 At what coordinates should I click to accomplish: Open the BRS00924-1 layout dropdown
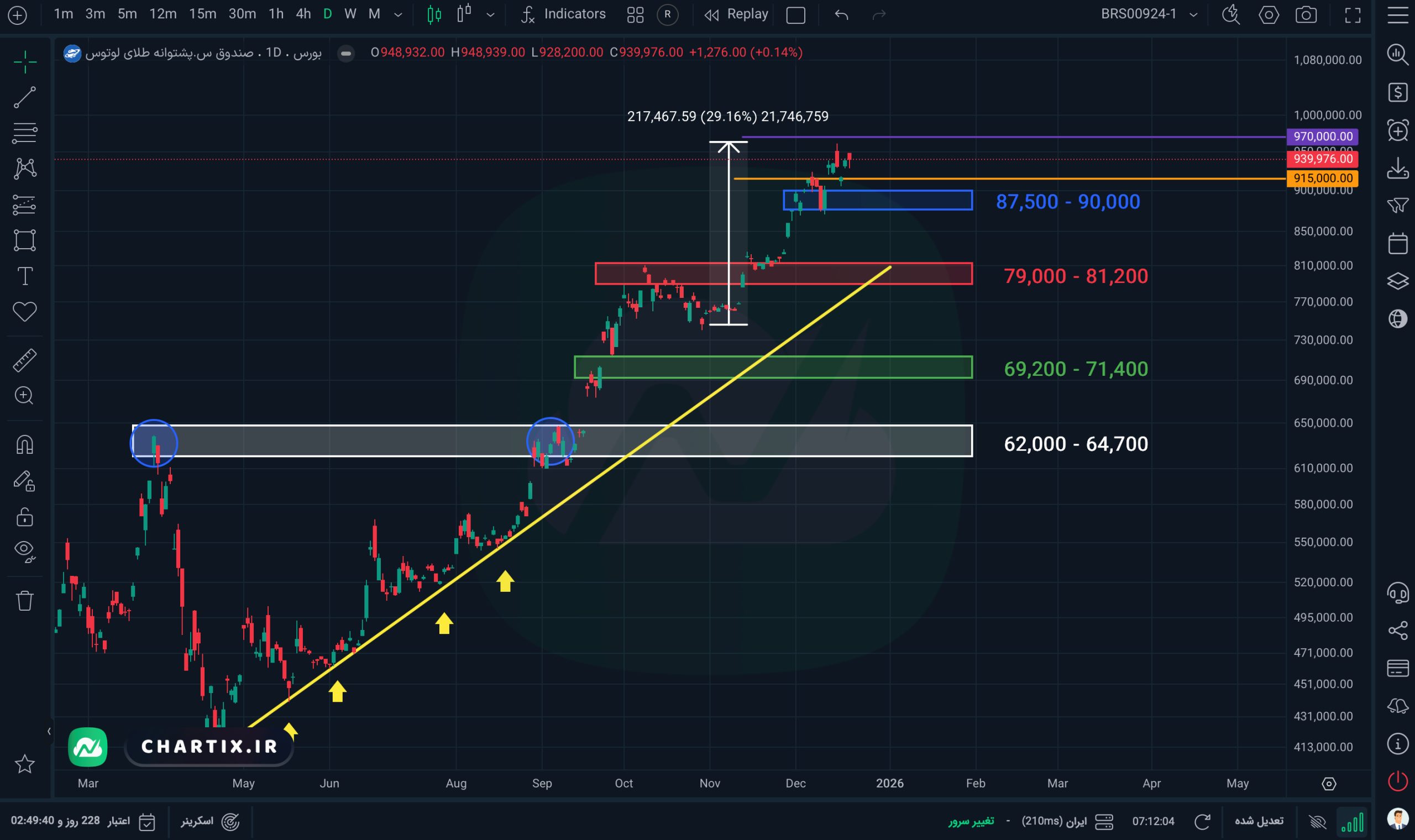[x=1193, y=15]
